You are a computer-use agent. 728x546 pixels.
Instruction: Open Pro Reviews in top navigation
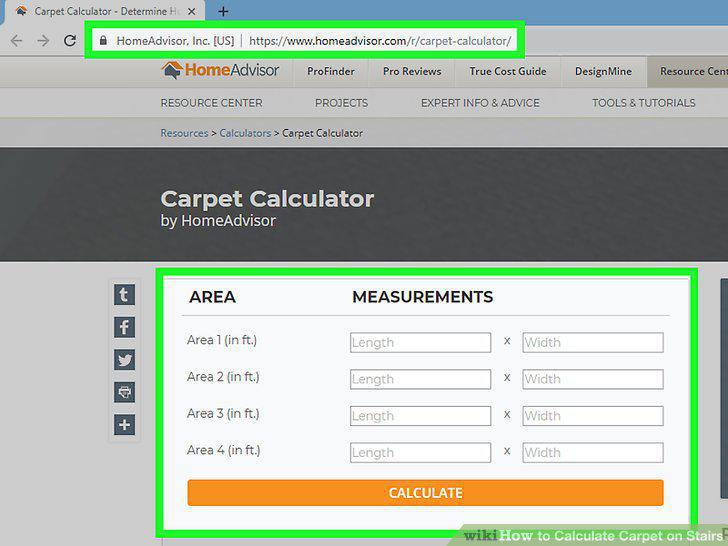(x=412, y=72)
